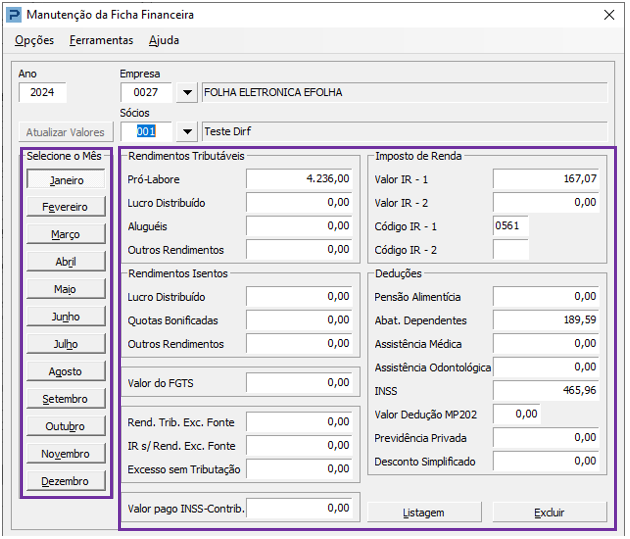Click the Valor IR - 1 field

546,179
